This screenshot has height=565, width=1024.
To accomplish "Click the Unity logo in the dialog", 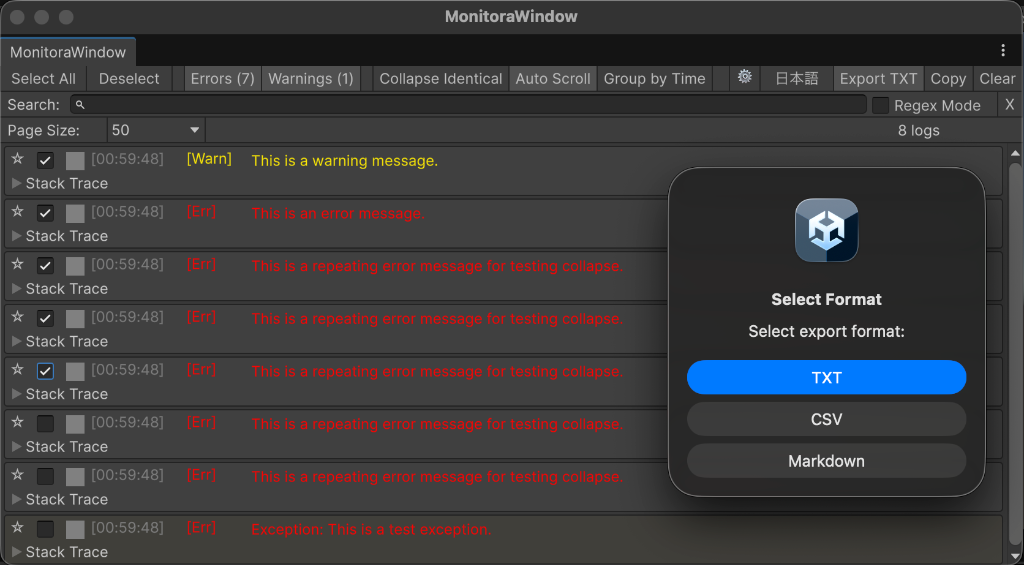I will (826, 231).
